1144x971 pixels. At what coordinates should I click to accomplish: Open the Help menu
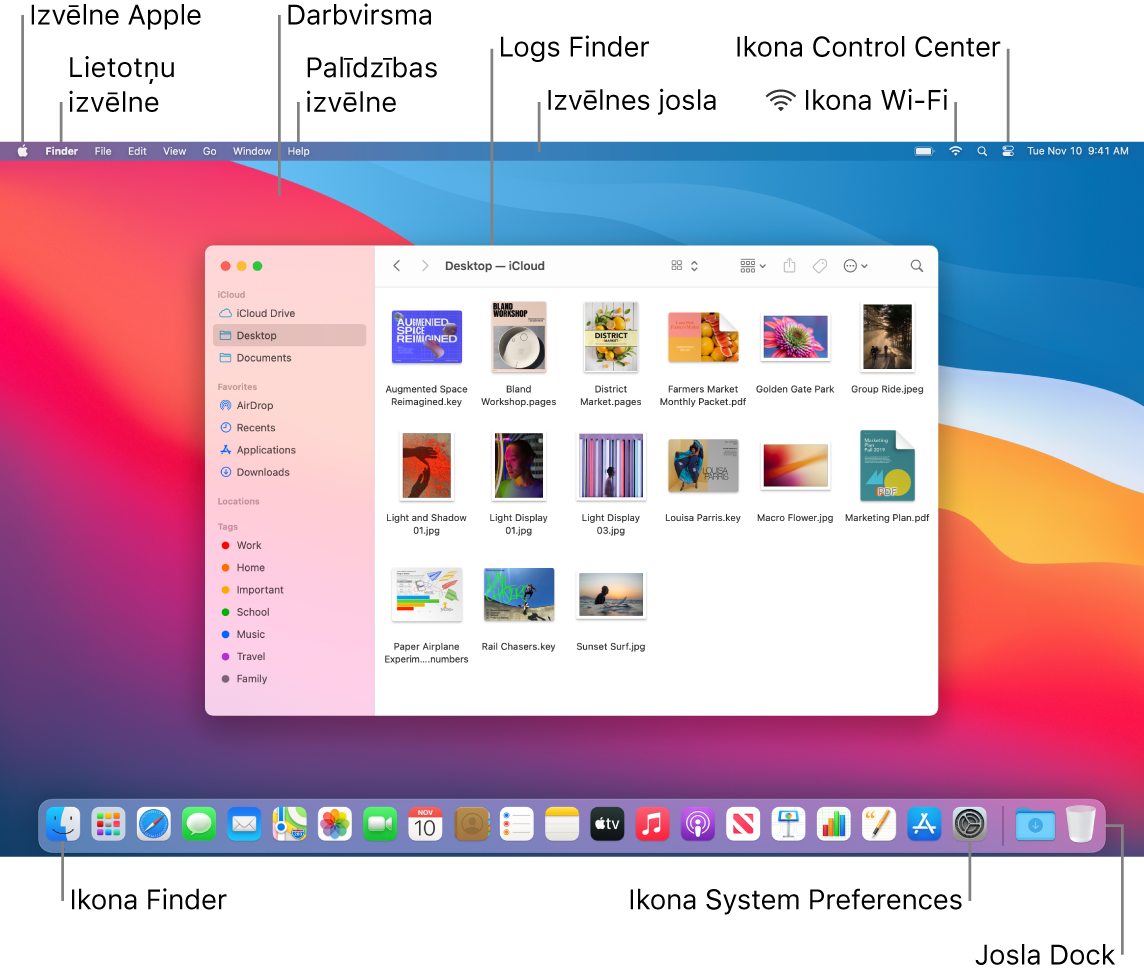297,151
